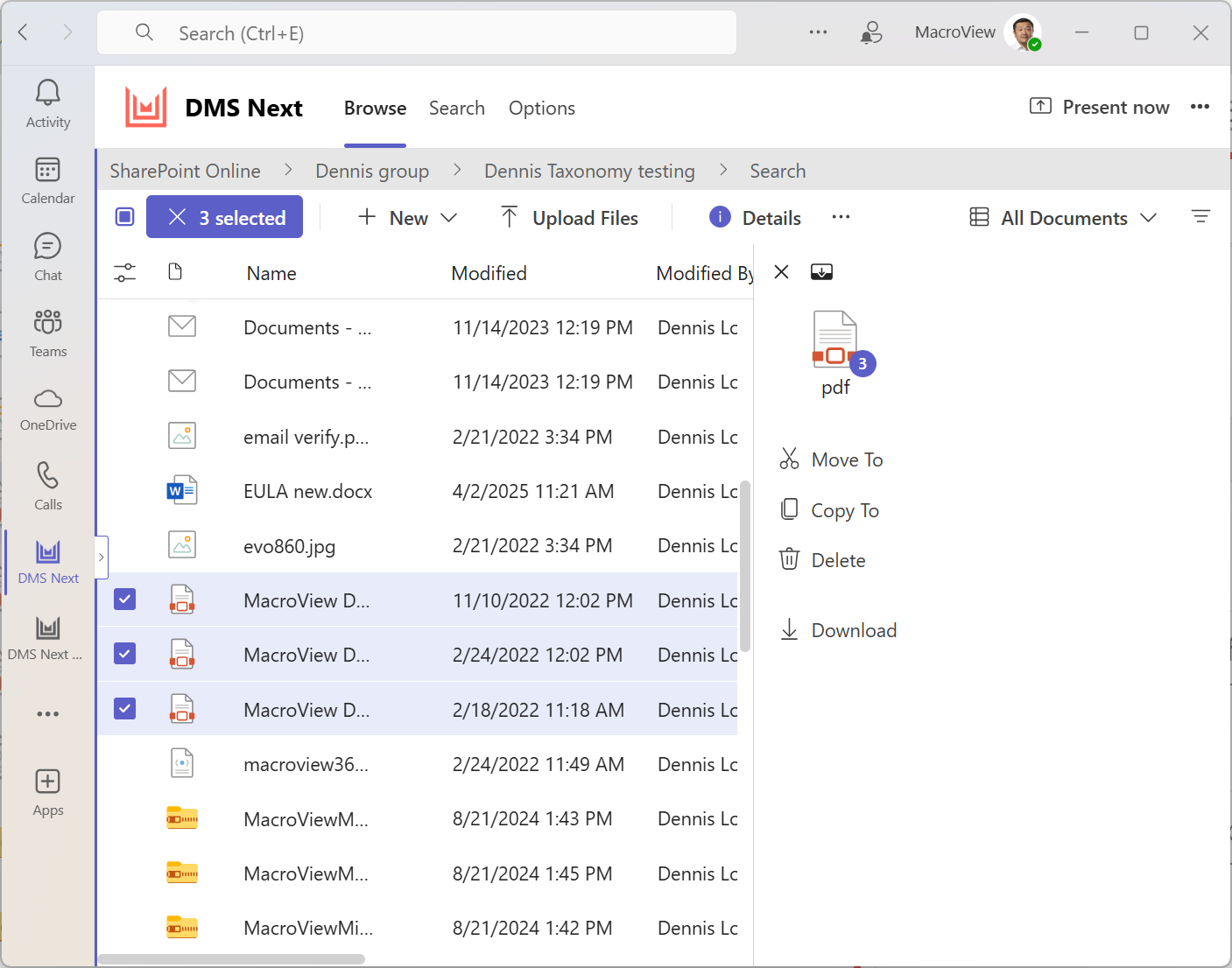Open toolbar overflow ellipsis menu
Screen dimensions: 1232x968
click(x=841, y=216)
